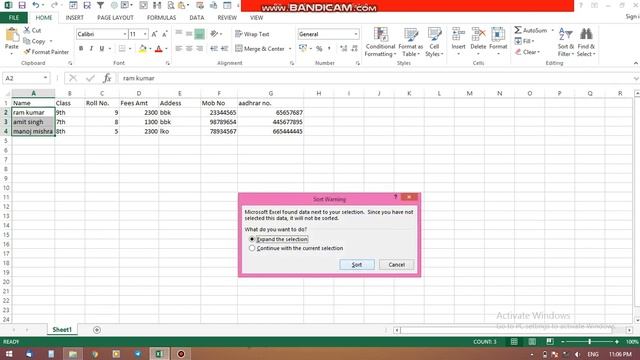Image resolution: width=640 pixels, height=360 pixels.
Task: Click Cancel in Sort Warning dialog
Action: tap(396, 264)
